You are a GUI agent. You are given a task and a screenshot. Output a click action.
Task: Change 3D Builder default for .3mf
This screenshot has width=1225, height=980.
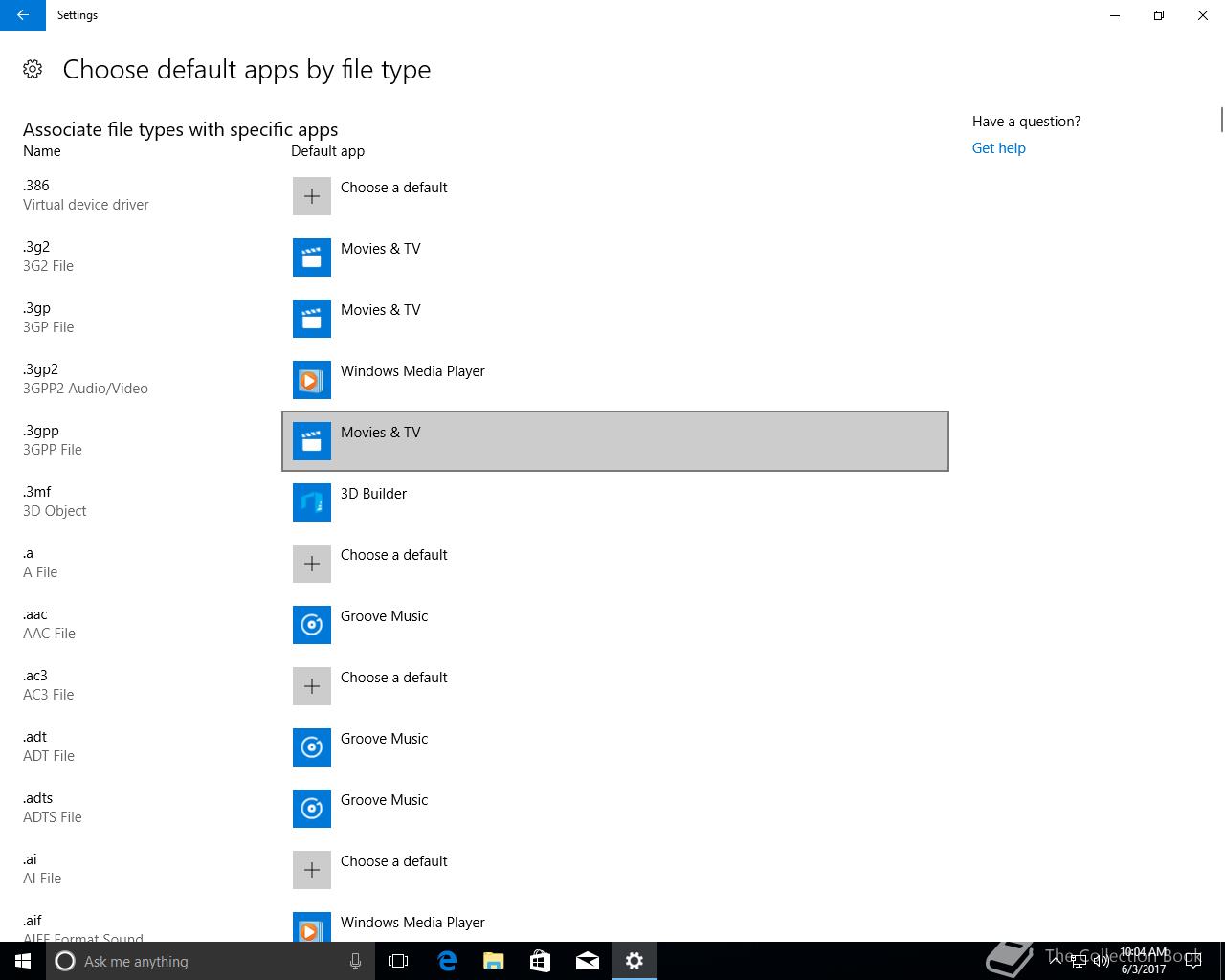615,502
